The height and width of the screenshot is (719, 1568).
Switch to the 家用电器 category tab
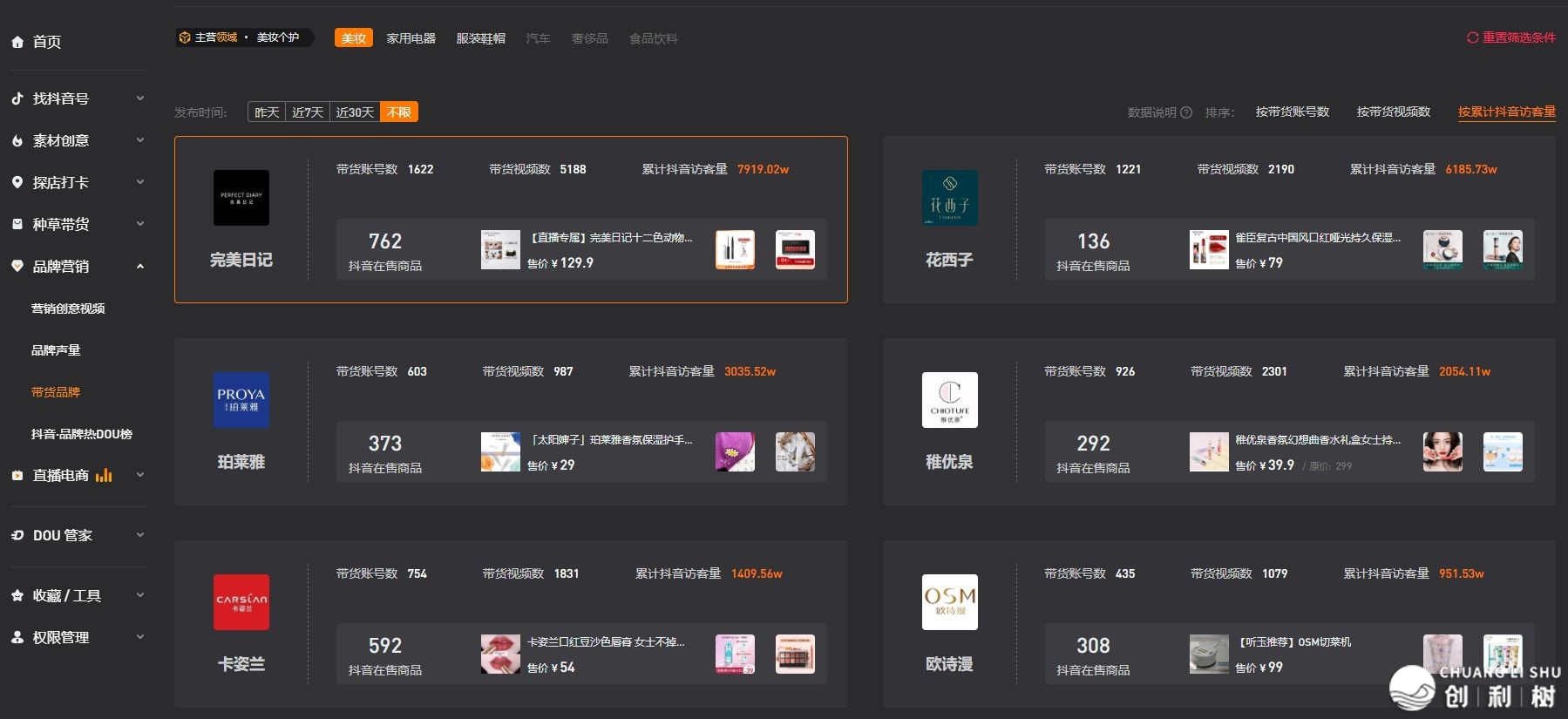[411, 38]
